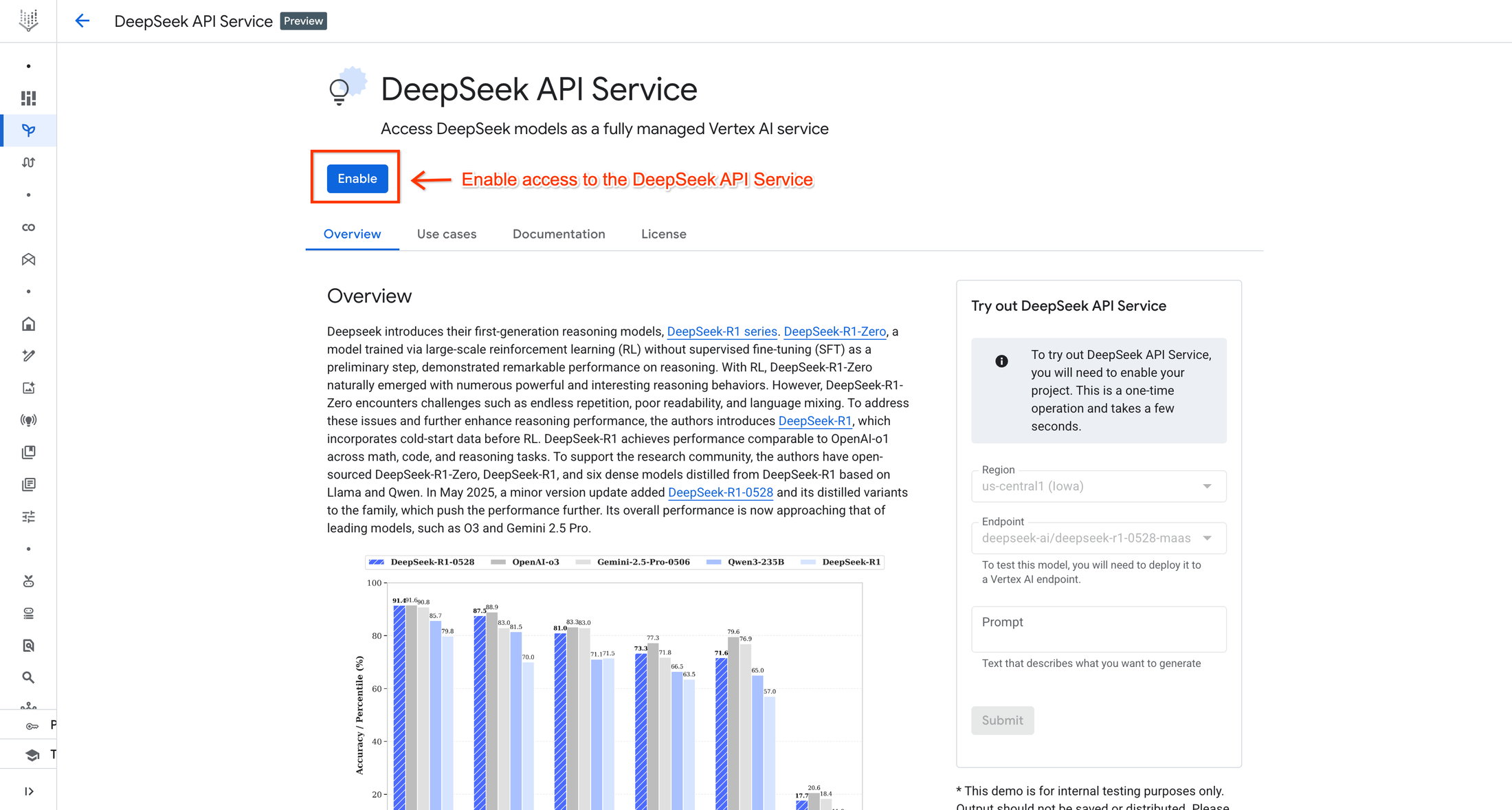1512x810 pixels.
Task: Click the key icon in sidebar
Action: coord(32,726)
